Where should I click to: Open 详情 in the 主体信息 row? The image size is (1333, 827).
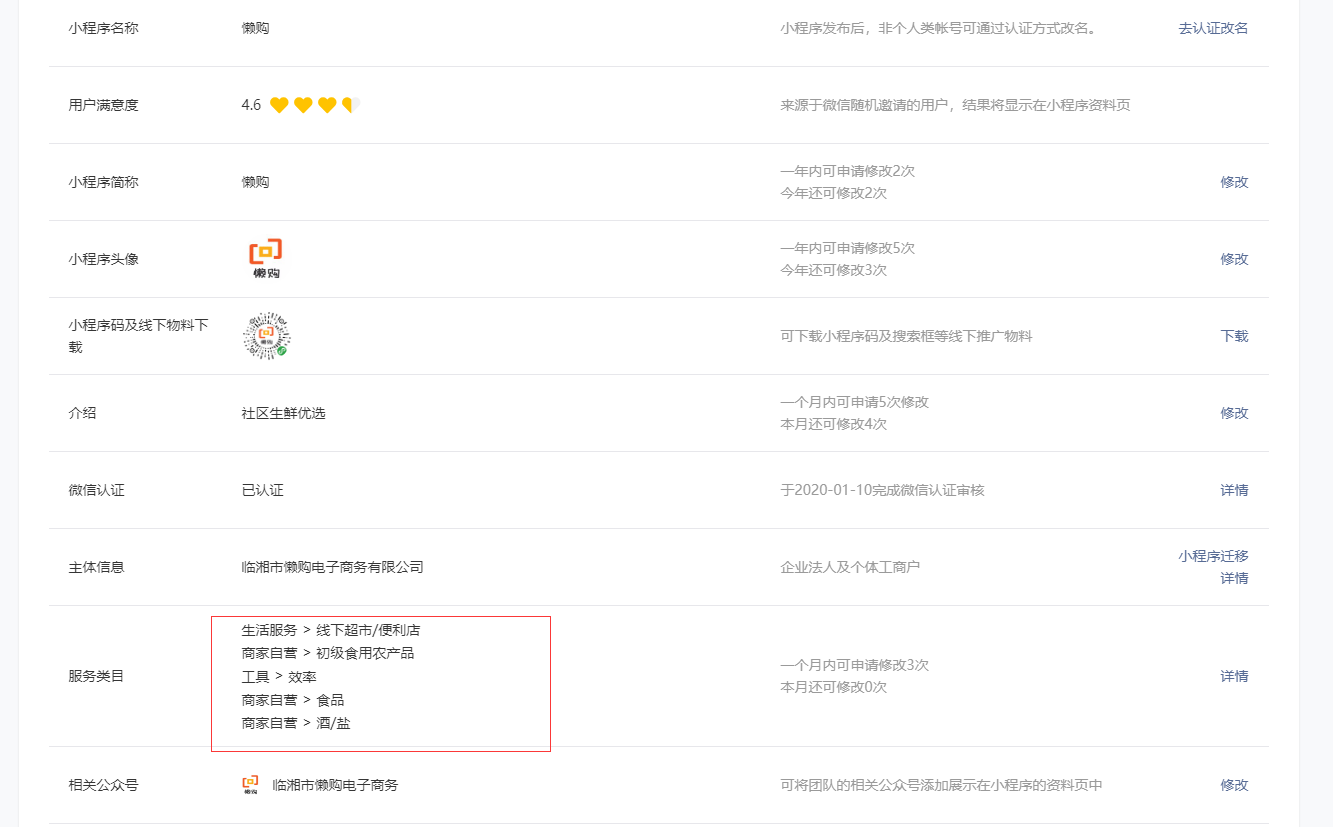click(1234, 578)
